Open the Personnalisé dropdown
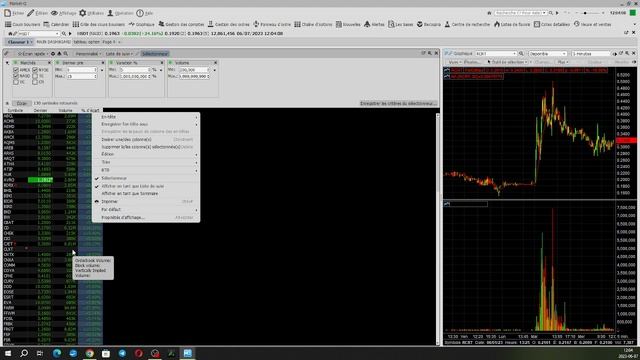The width and height of the screenshot is (640, 360). pyautogui.click(x=88, y=53)
